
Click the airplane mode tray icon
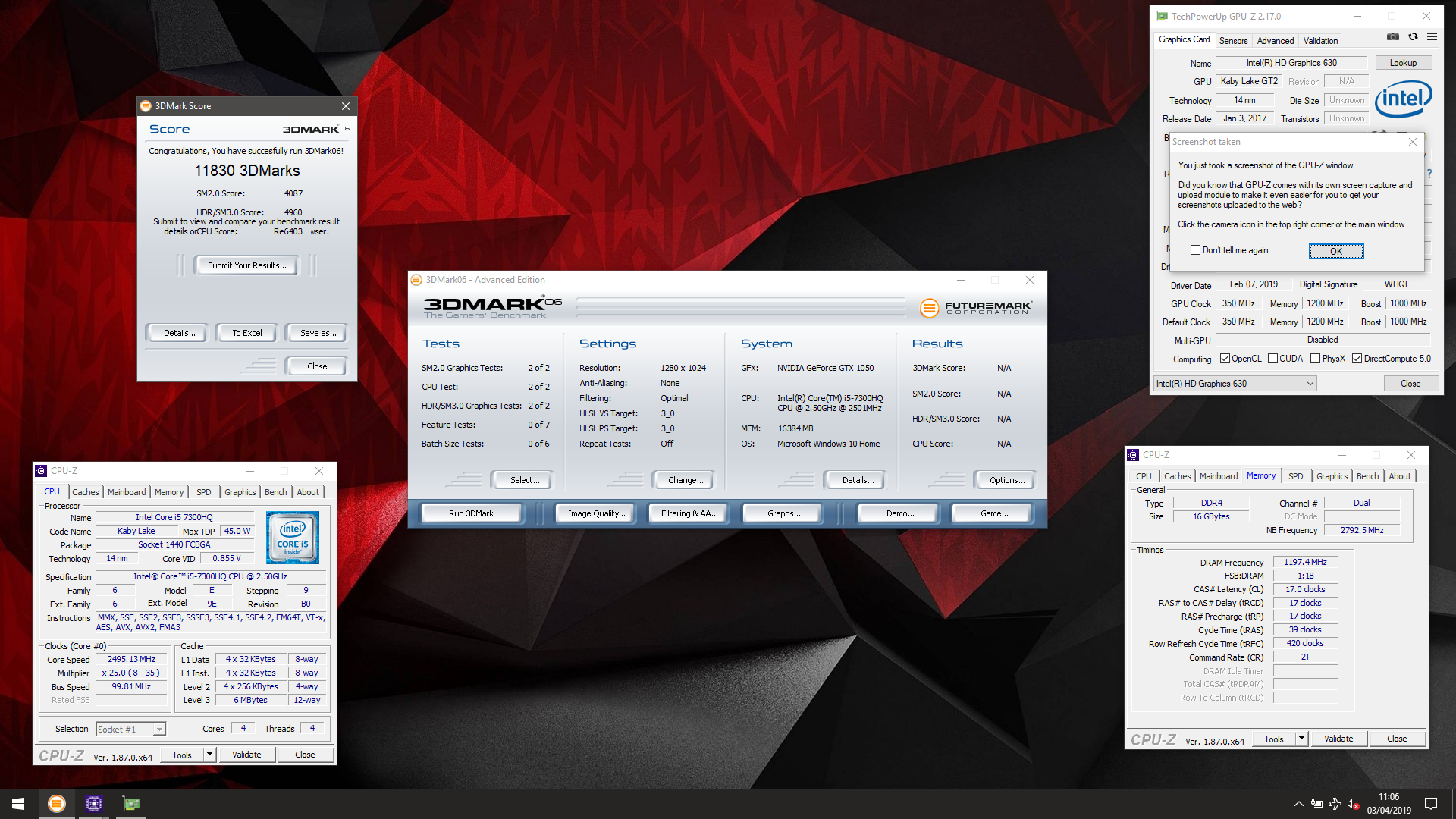[1335, 804]
